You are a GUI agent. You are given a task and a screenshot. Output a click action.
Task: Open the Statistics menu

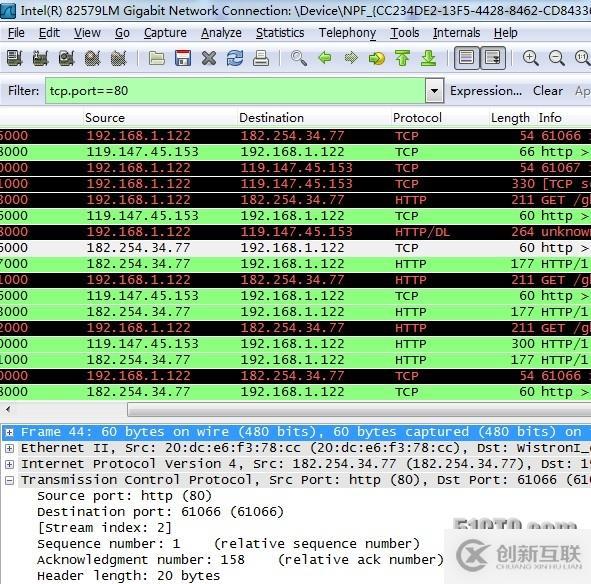(280, 33)
